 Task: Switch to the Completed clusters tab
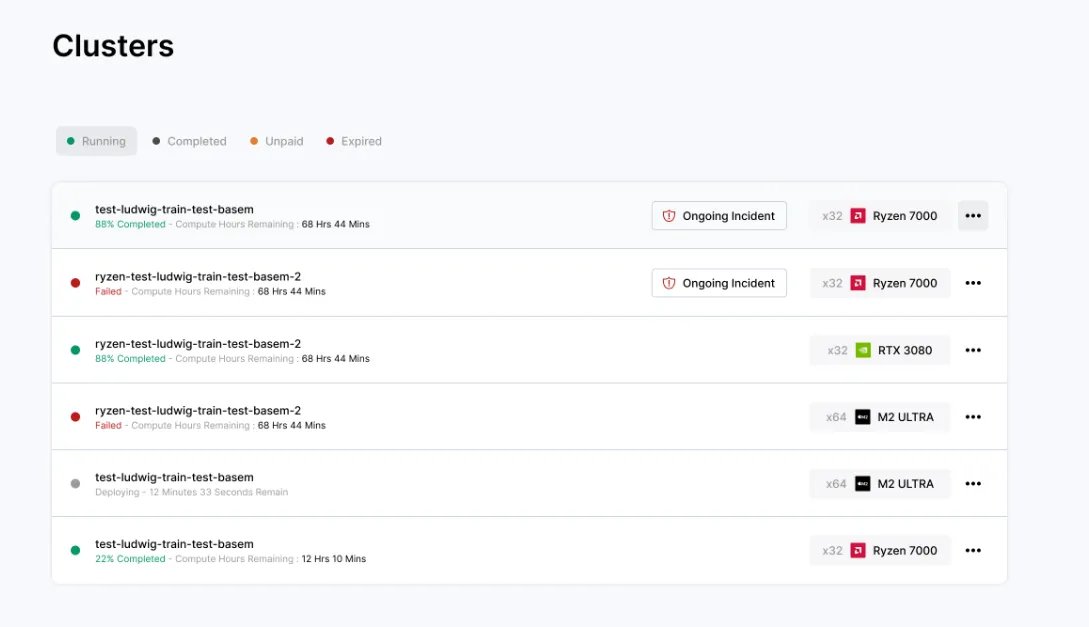190,141
